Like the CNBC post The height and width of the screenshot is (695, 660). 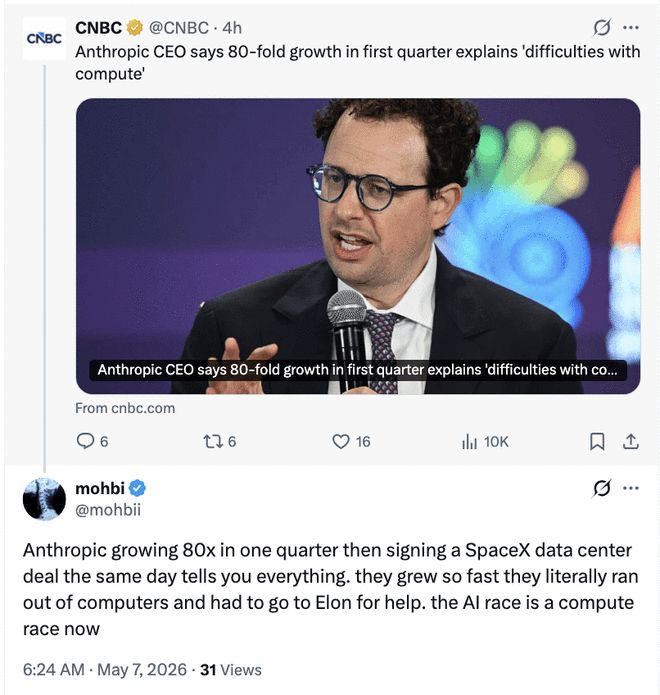(351, 441)
